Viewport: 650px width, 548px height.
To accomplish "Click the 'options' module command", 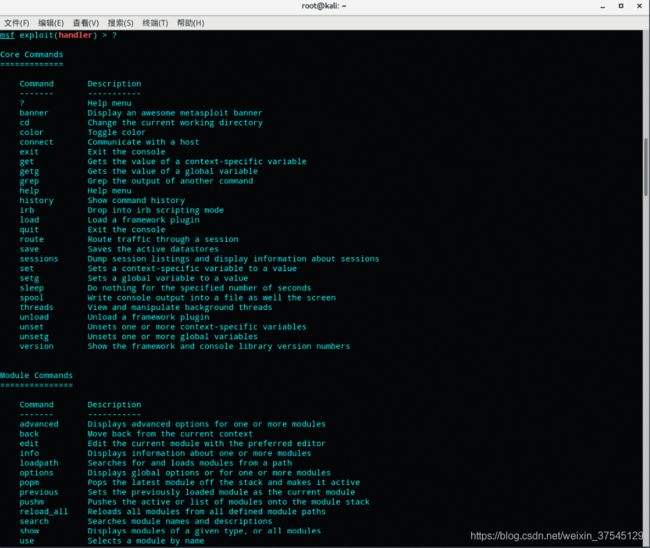I will click(36, 473).
